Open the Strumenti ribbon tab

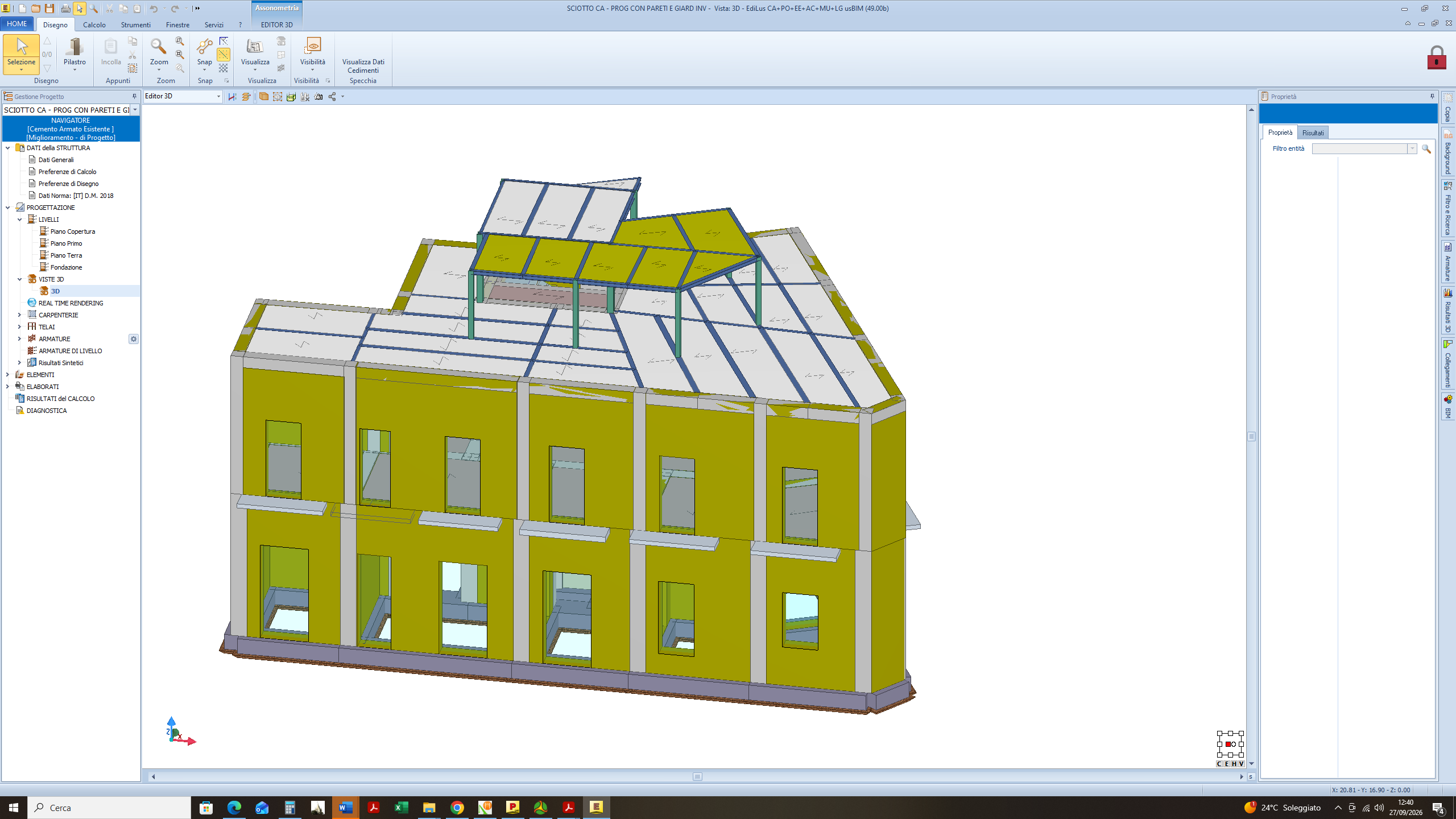[135, 24]
